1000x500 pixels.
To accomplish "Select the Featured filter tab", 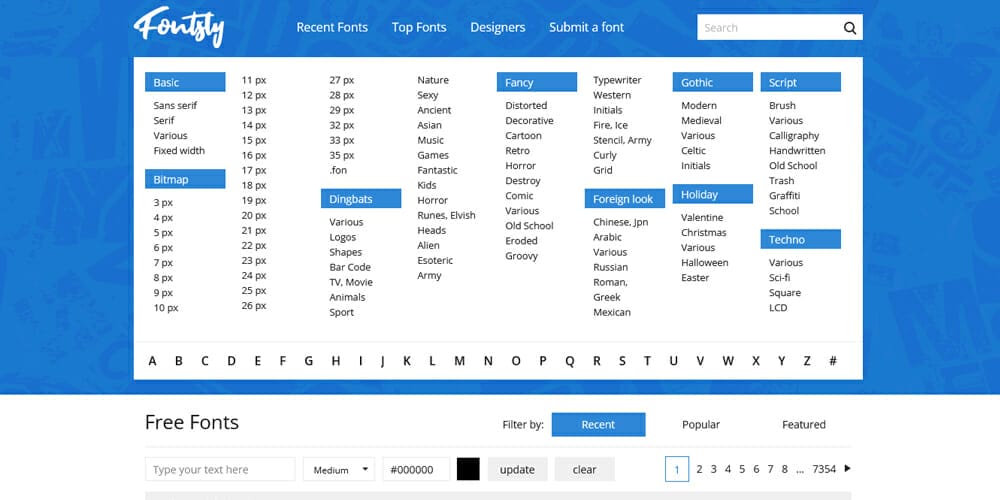I will point(804,425).
